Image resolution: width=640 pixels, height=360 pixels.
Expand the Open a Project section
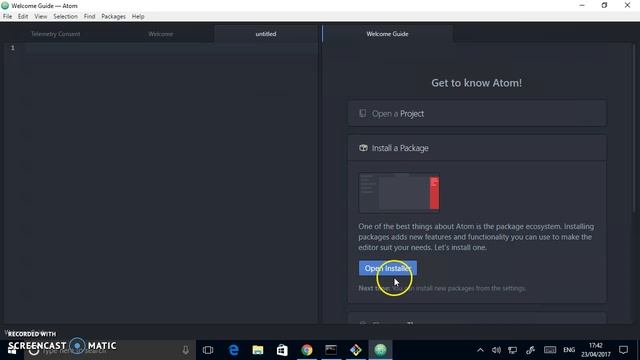pyautogui.click(x=477, y=113)
